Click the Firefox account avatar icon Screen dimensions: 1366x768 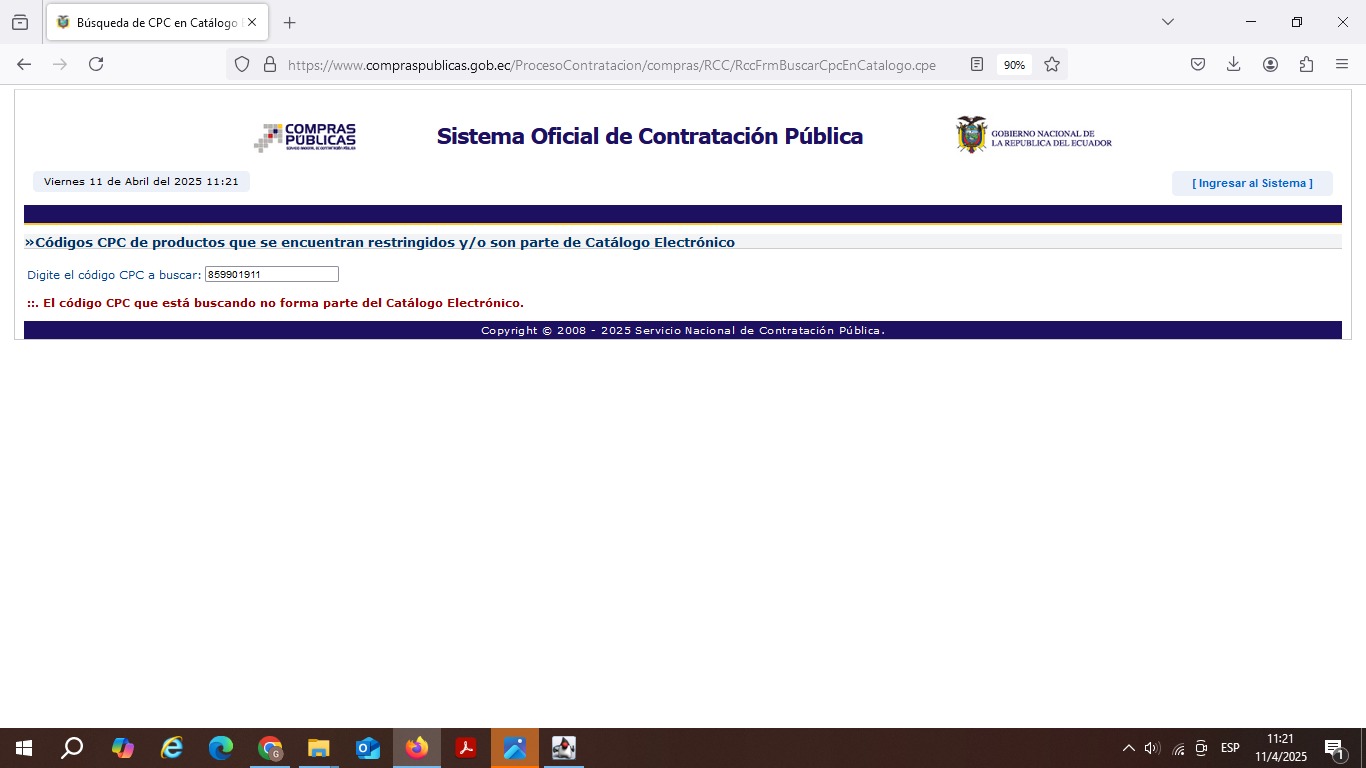[1270, 64]
